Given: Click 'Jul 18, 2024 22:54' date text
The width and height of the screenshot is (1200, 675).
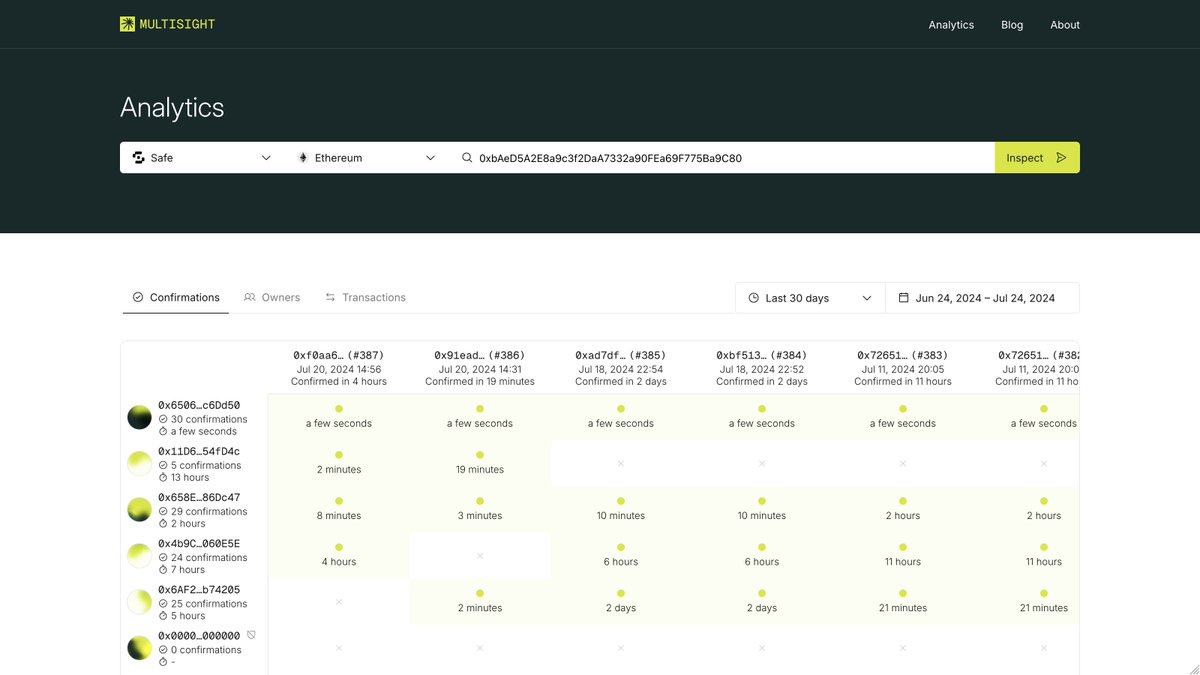Looking at the screenshot, I should (621, 369).
